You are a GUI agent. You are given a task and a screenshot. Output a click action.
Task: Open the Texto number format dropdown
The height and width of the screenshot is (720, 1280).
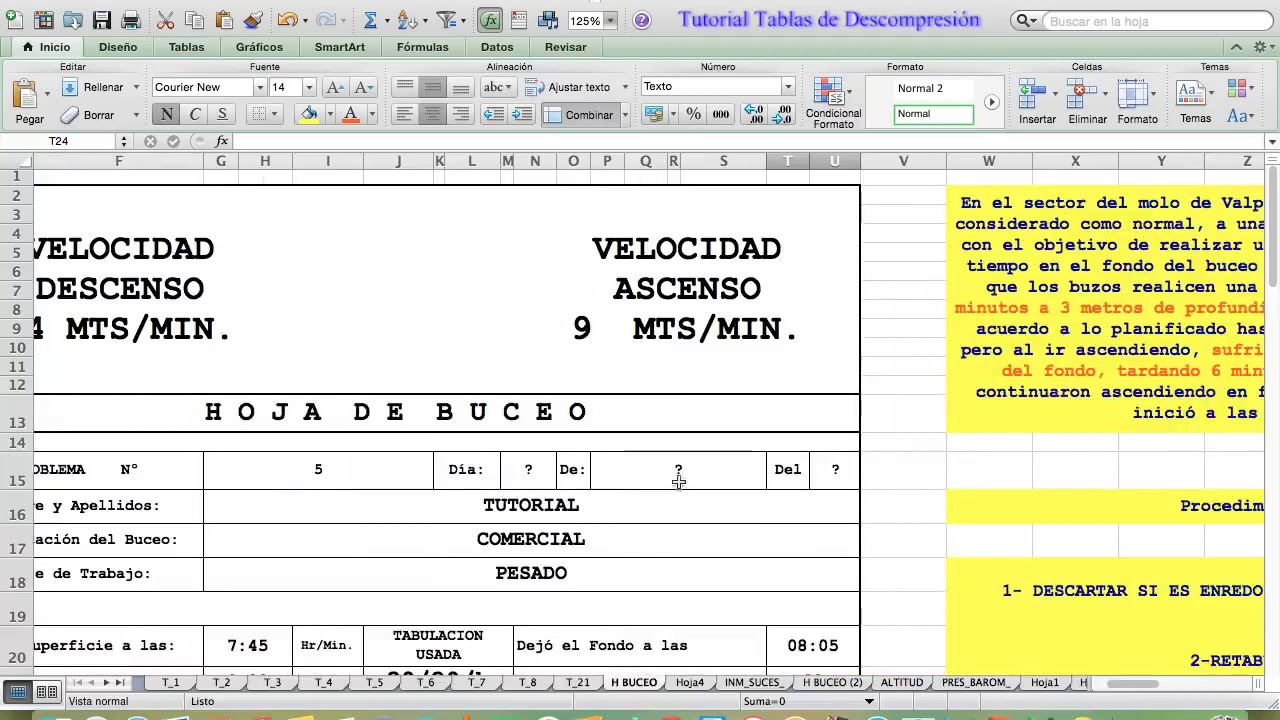(x=788, y=87)
